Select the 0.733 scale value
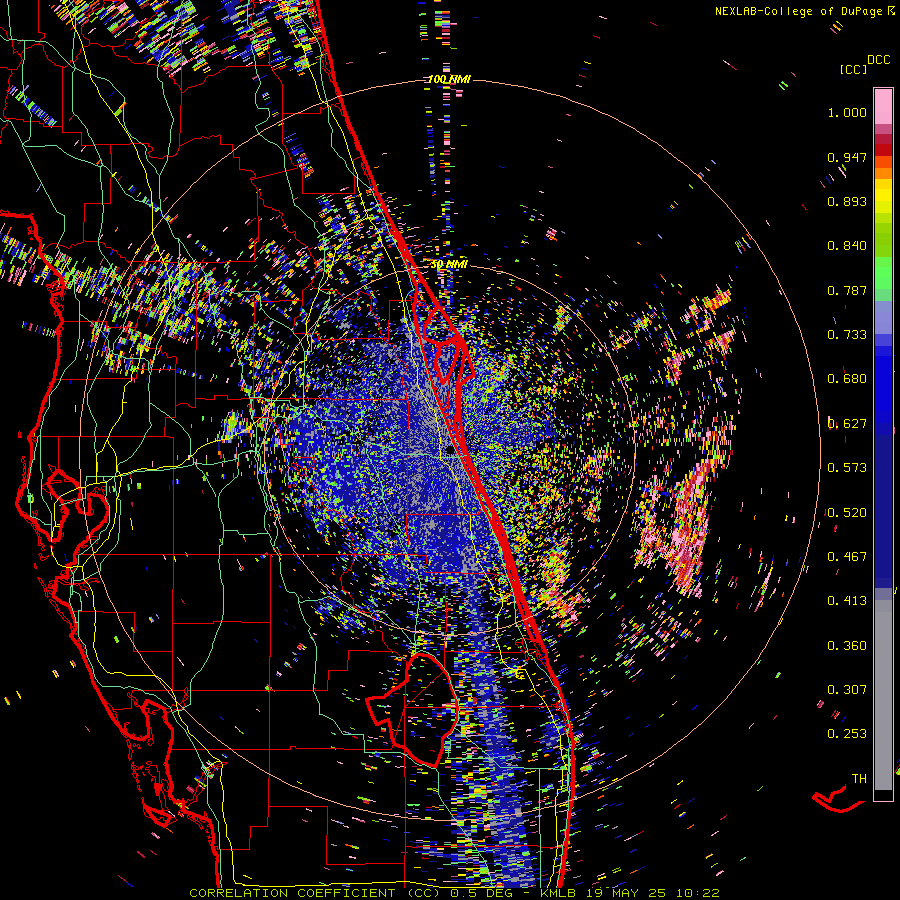 (847, 335)
